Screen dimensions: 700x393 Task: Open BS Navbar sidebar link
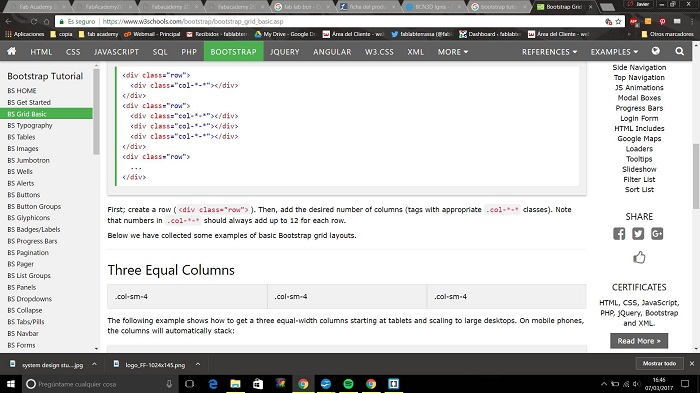point(23,333)
